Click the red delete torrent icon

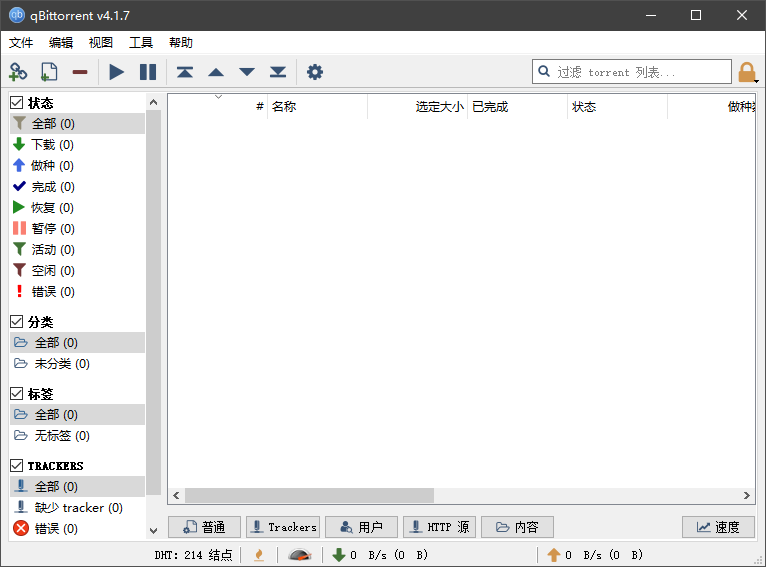[80, 72]
